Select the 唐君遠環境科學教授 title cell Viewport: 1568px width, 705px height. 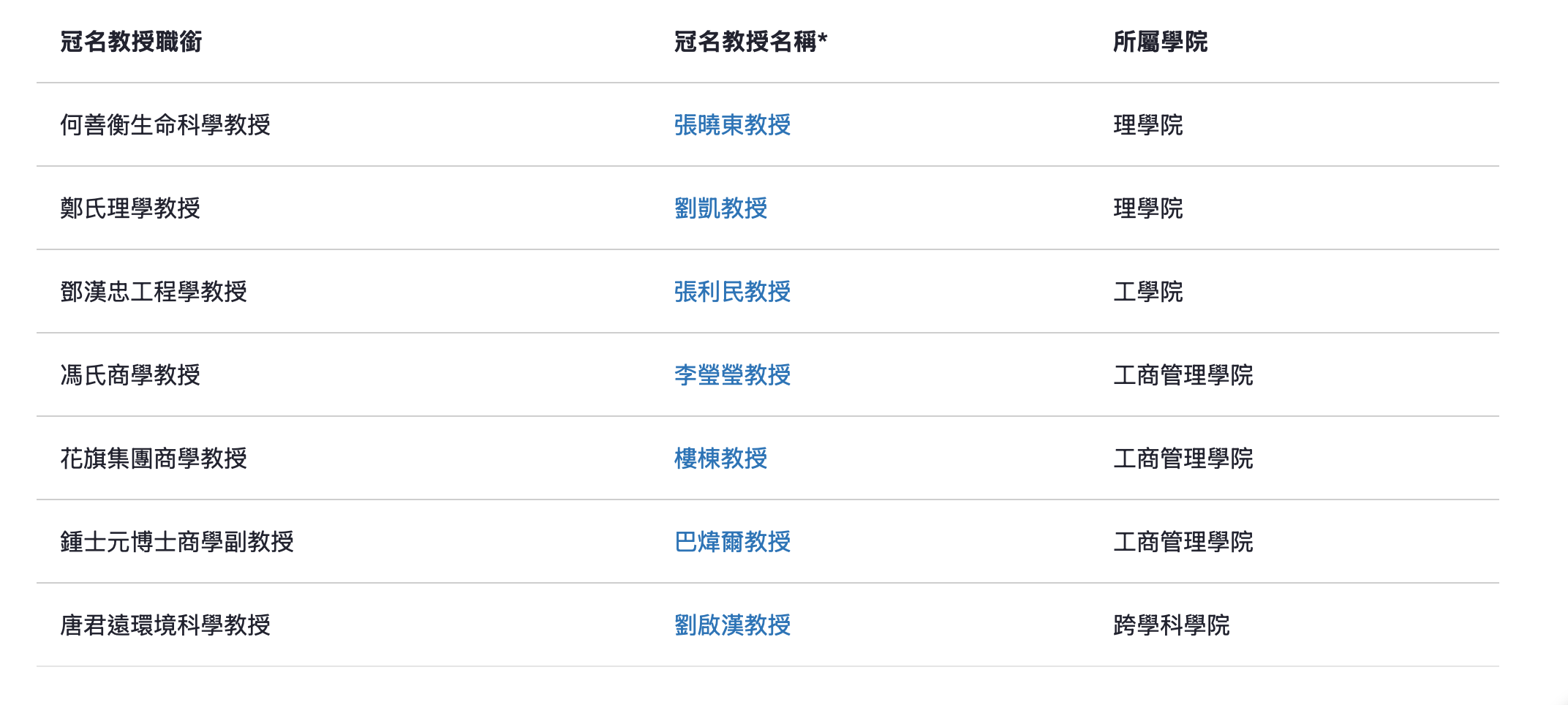coord(165,625)
